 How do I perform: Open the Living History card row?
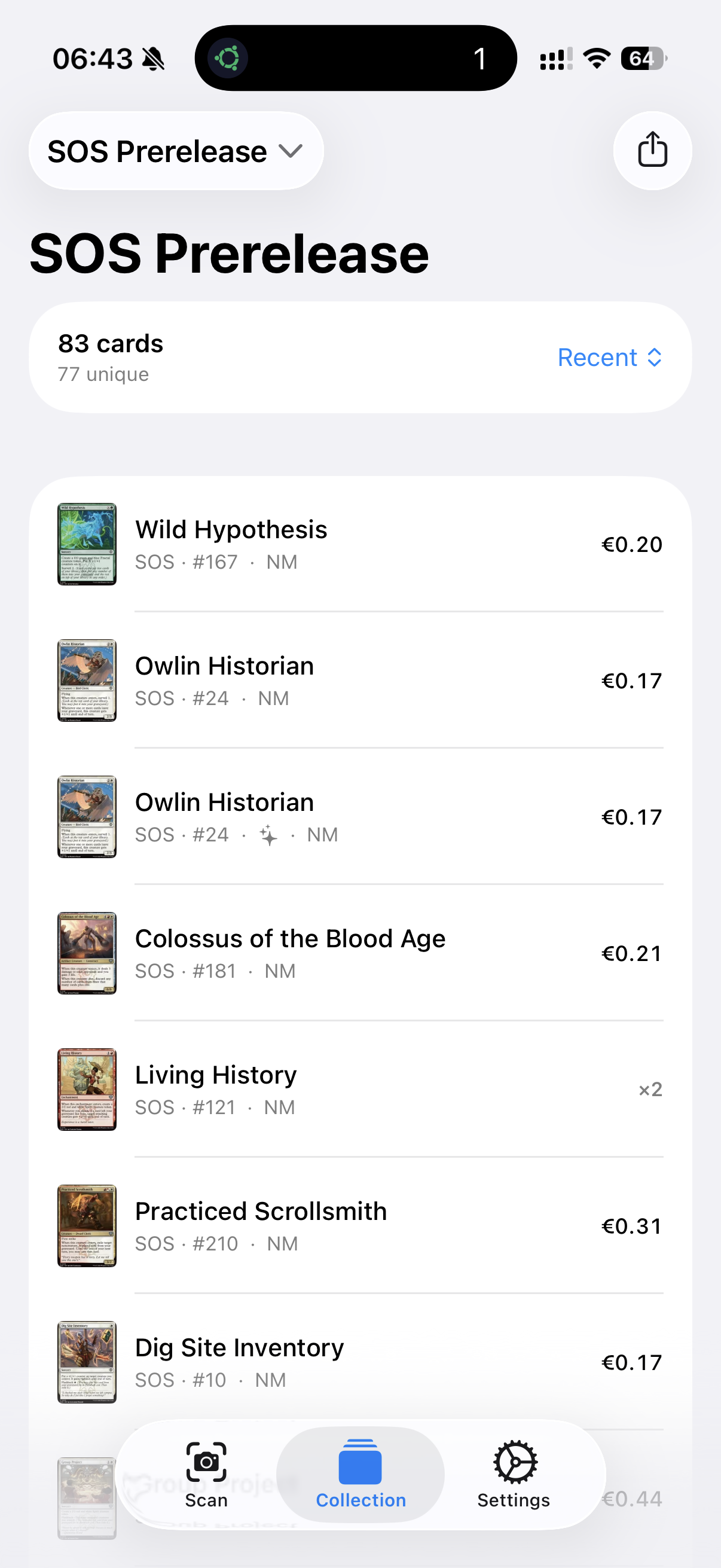click(216, 1088)
